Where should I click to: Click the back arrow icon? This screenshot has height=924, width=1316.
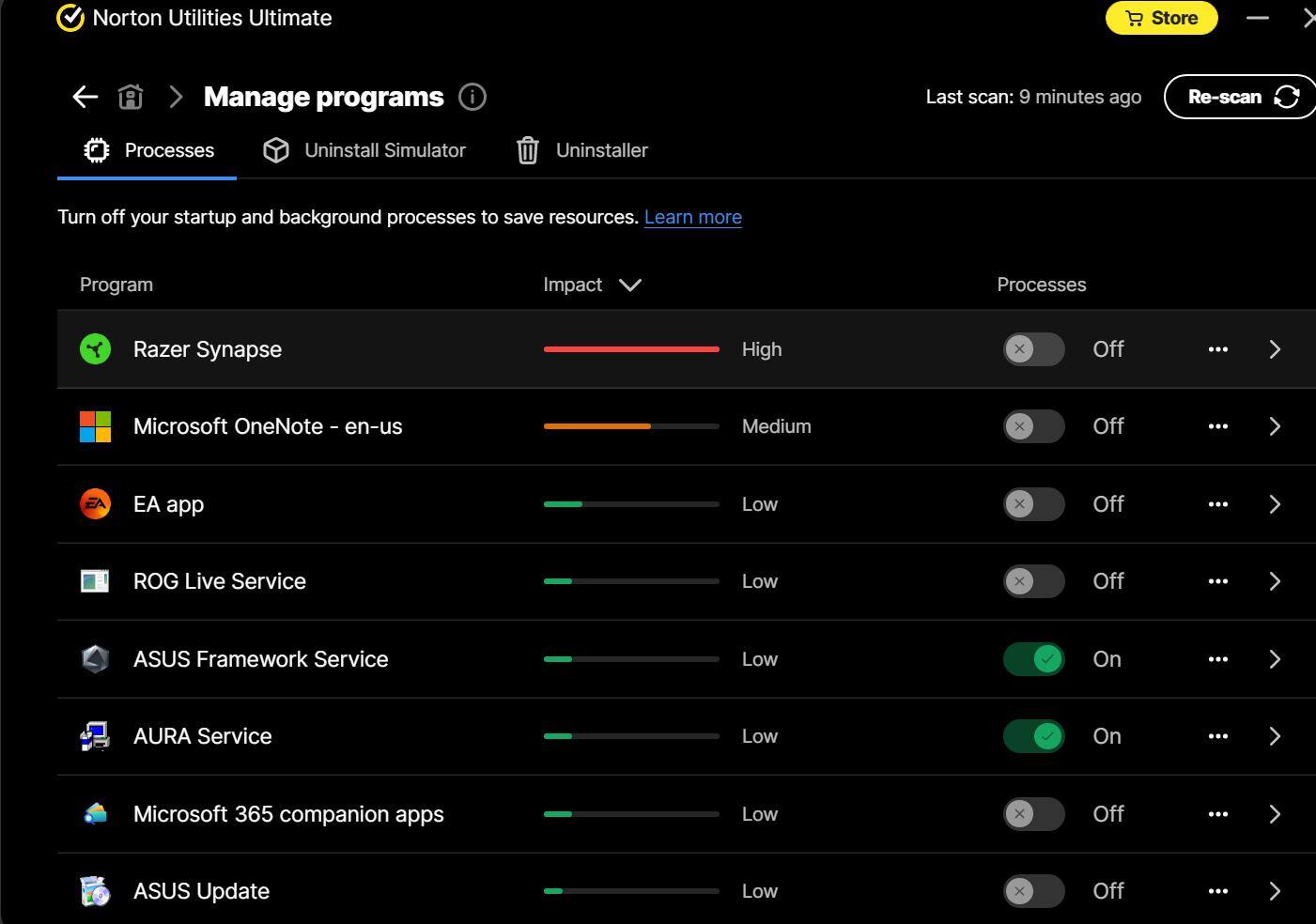tap(85, 97)
